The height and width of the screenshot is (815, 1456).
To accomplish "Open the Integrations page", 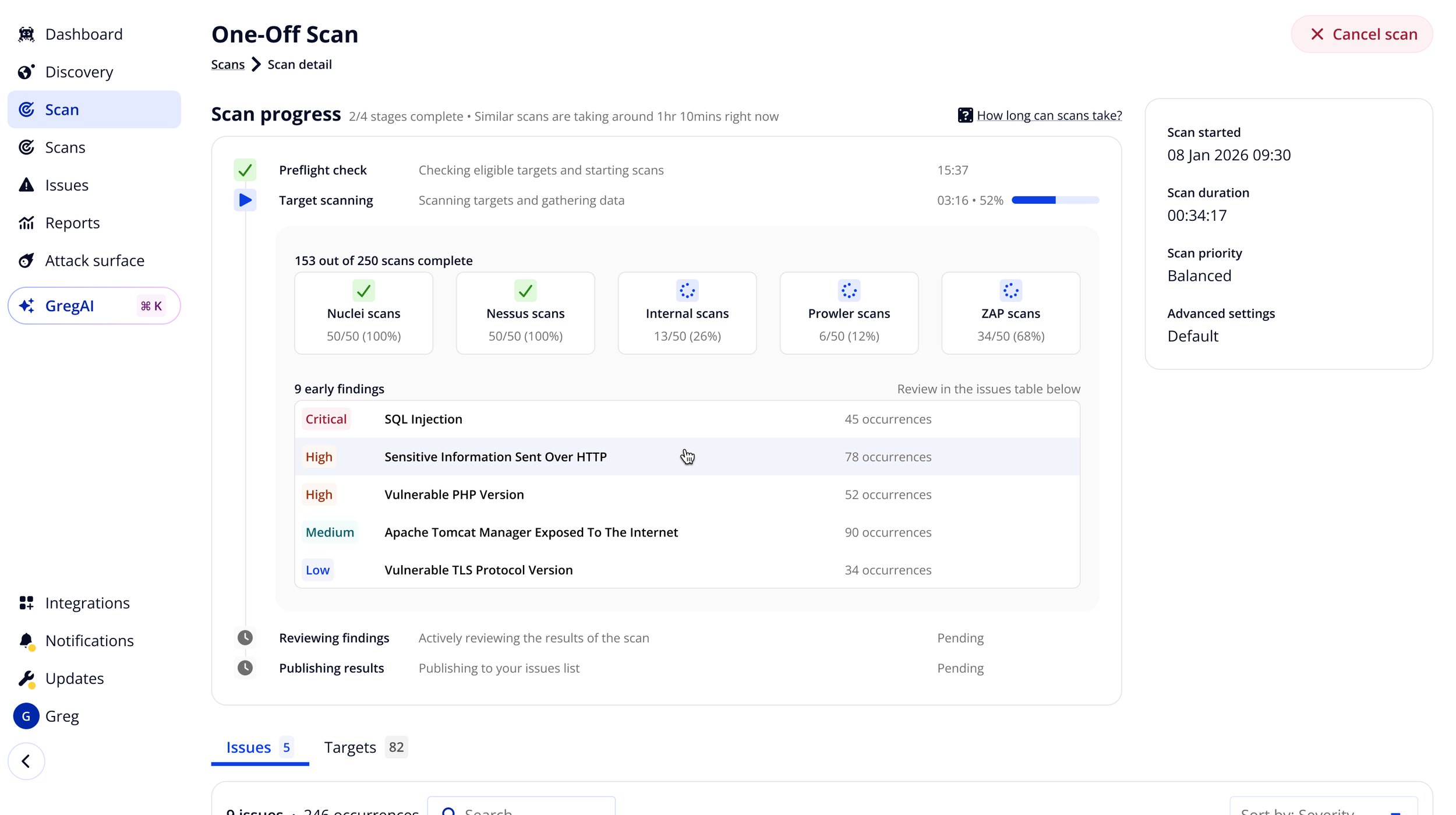I will pyautogui.click(x=87, y=602).
